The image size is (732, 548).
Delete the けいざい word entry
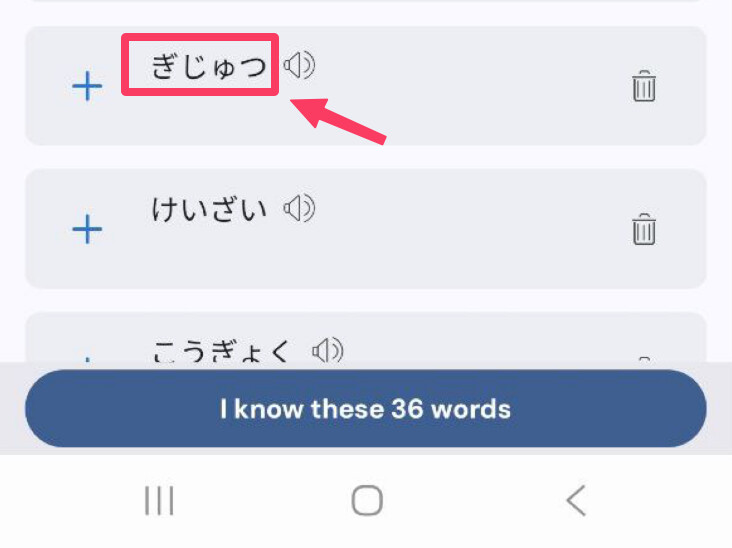(x=644, y=230)
